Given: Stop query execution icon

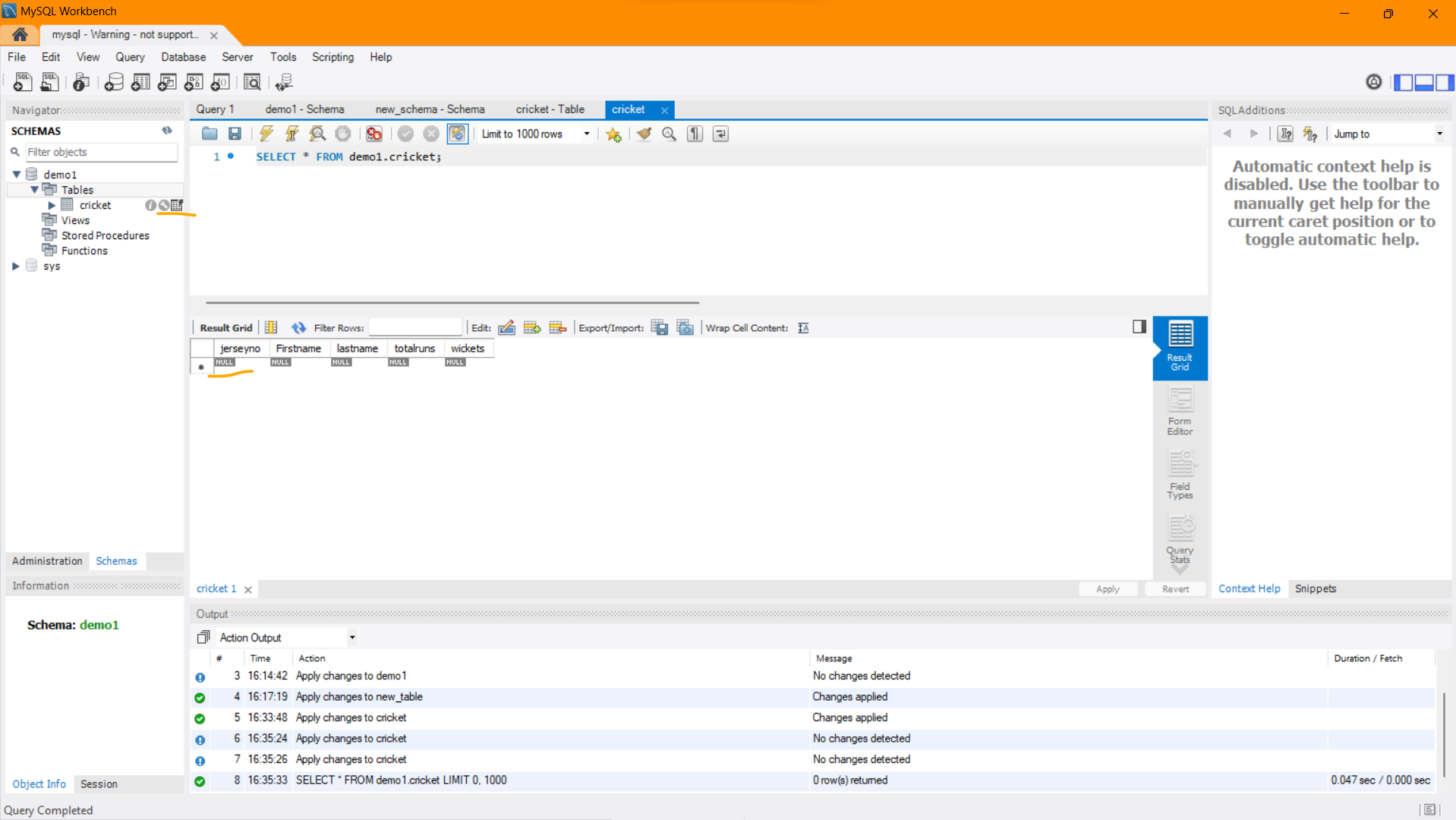Looking at the screenshot, I should [343, 134].
